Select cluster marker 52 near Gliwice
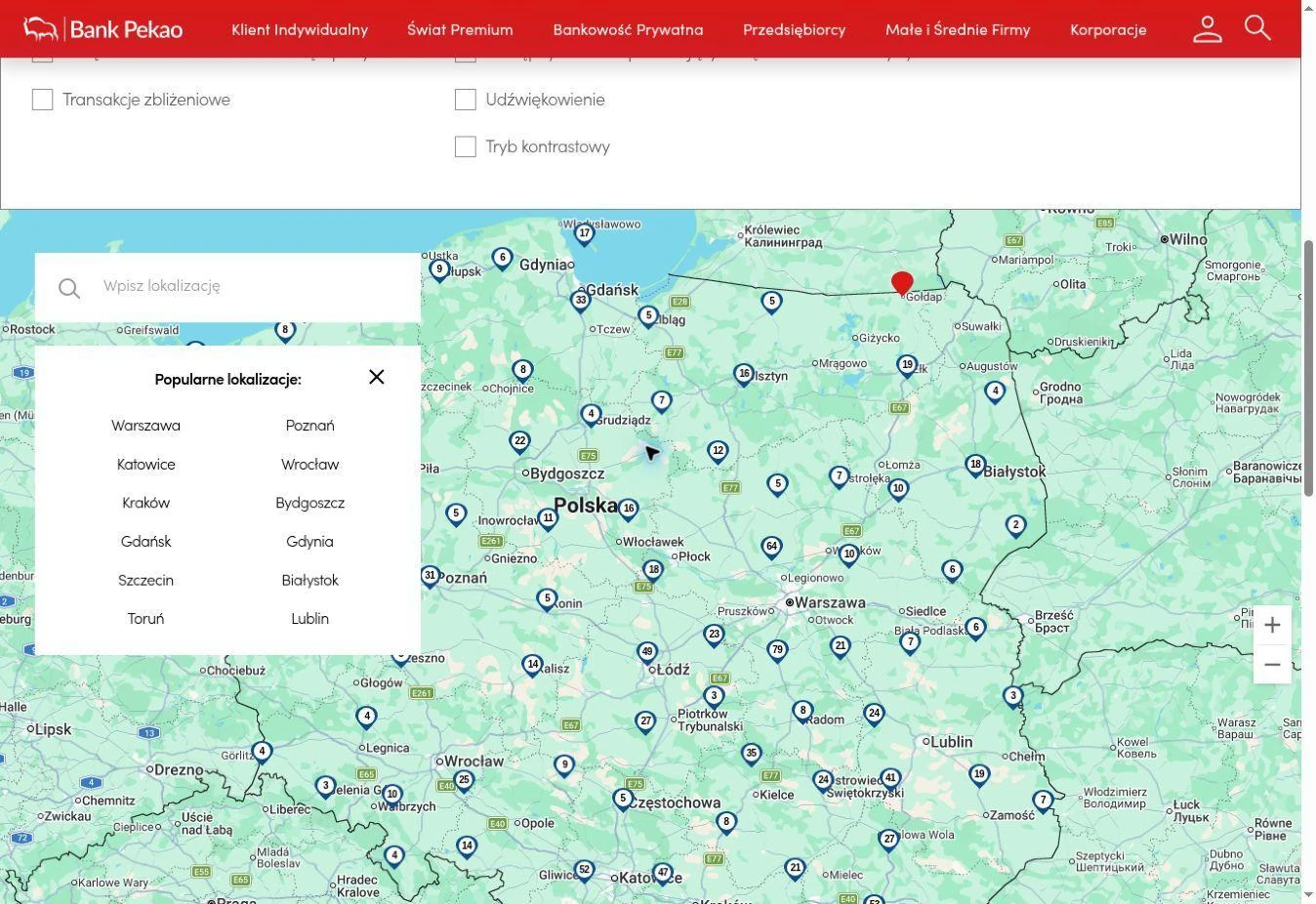The image size is (1316, 904). click(x=584, y=870)
